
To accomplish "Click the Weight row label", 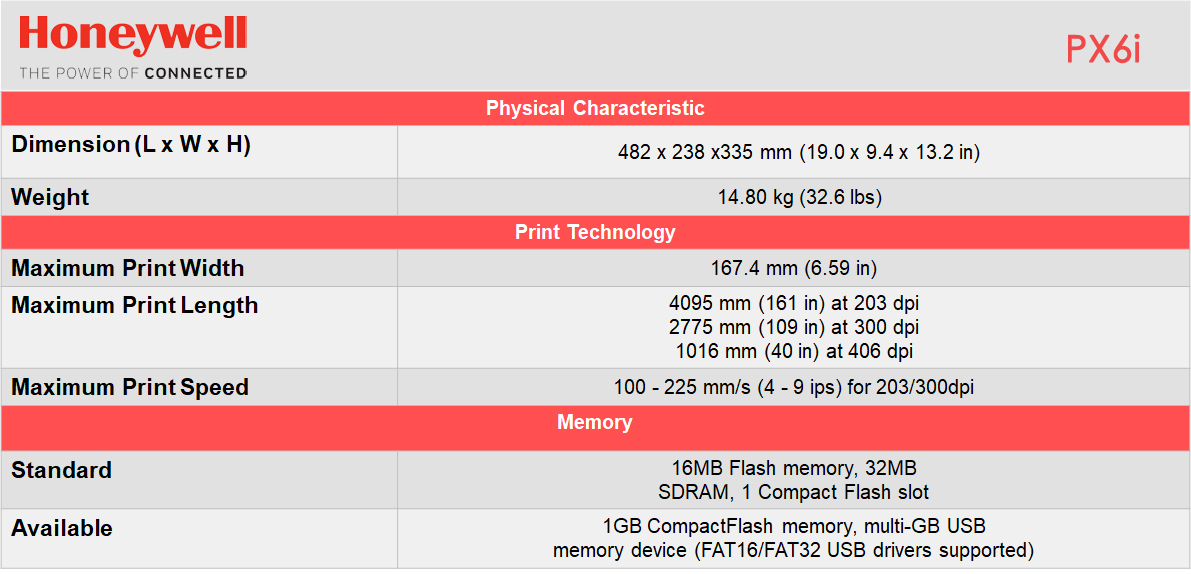I will pyautogui.click(x=50, y=198).
